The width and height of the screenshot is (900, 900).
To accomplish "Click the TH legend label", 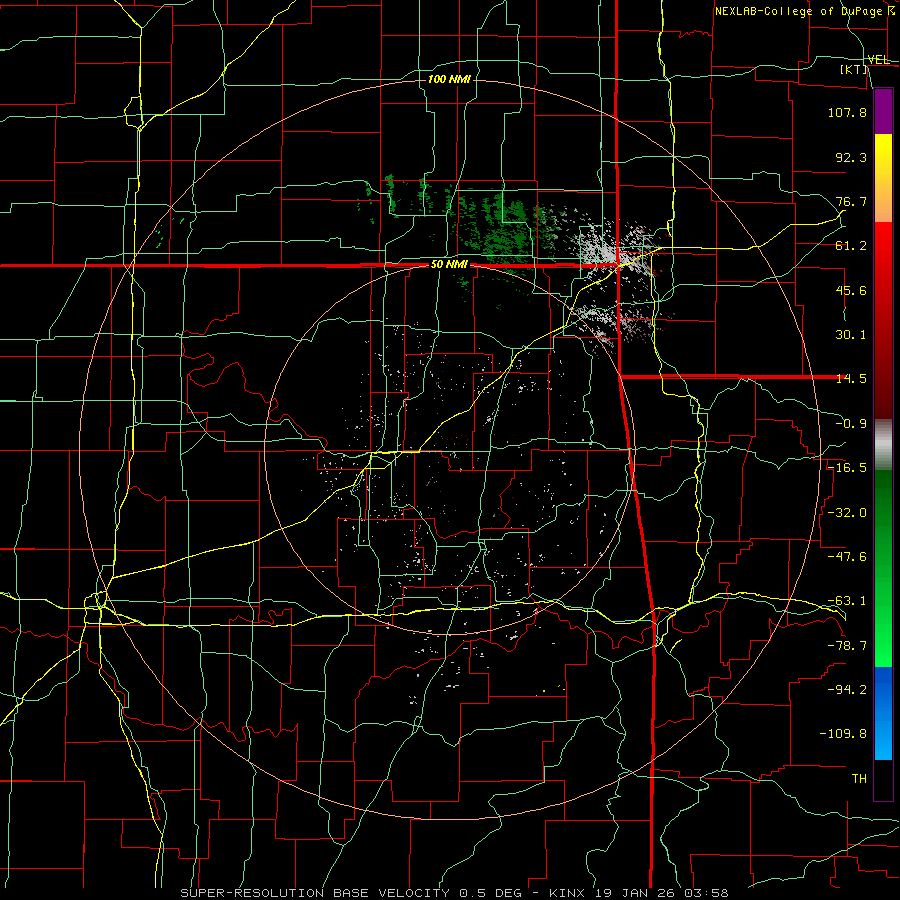I will tap(859, 779).
